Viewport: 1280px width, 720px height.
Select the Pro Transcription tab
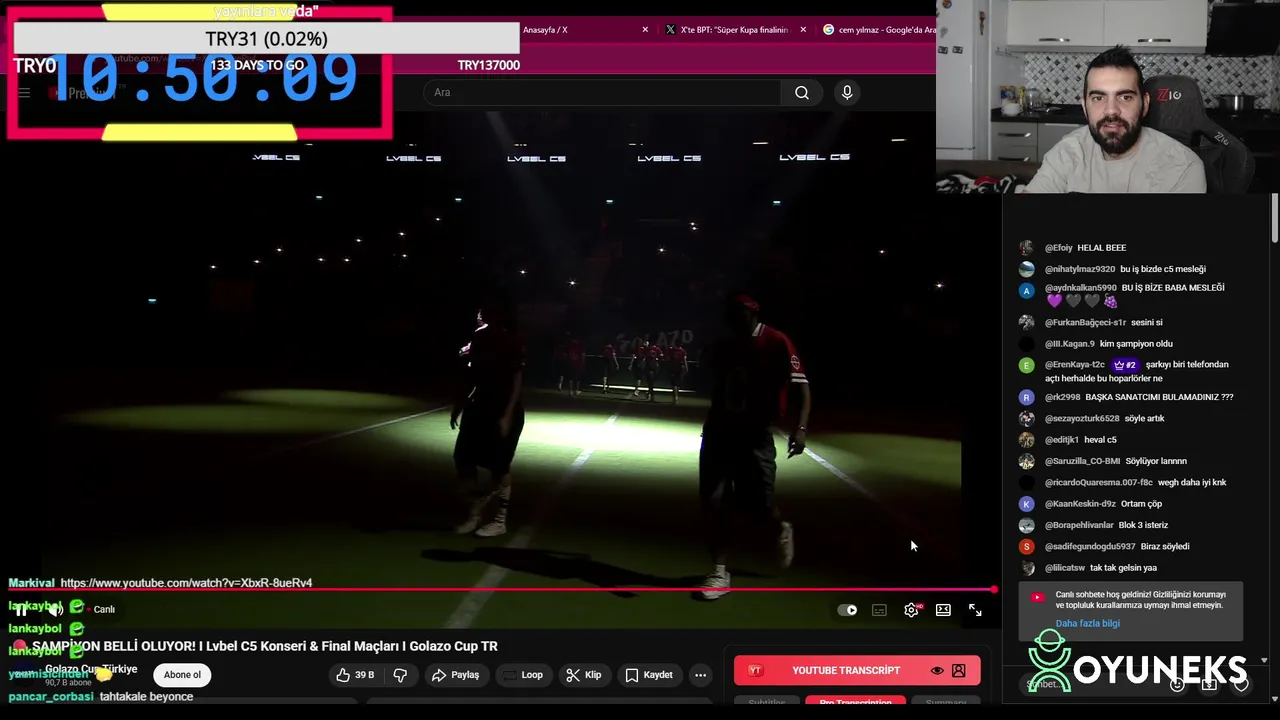pyautogui.click(x=855, y=702)
